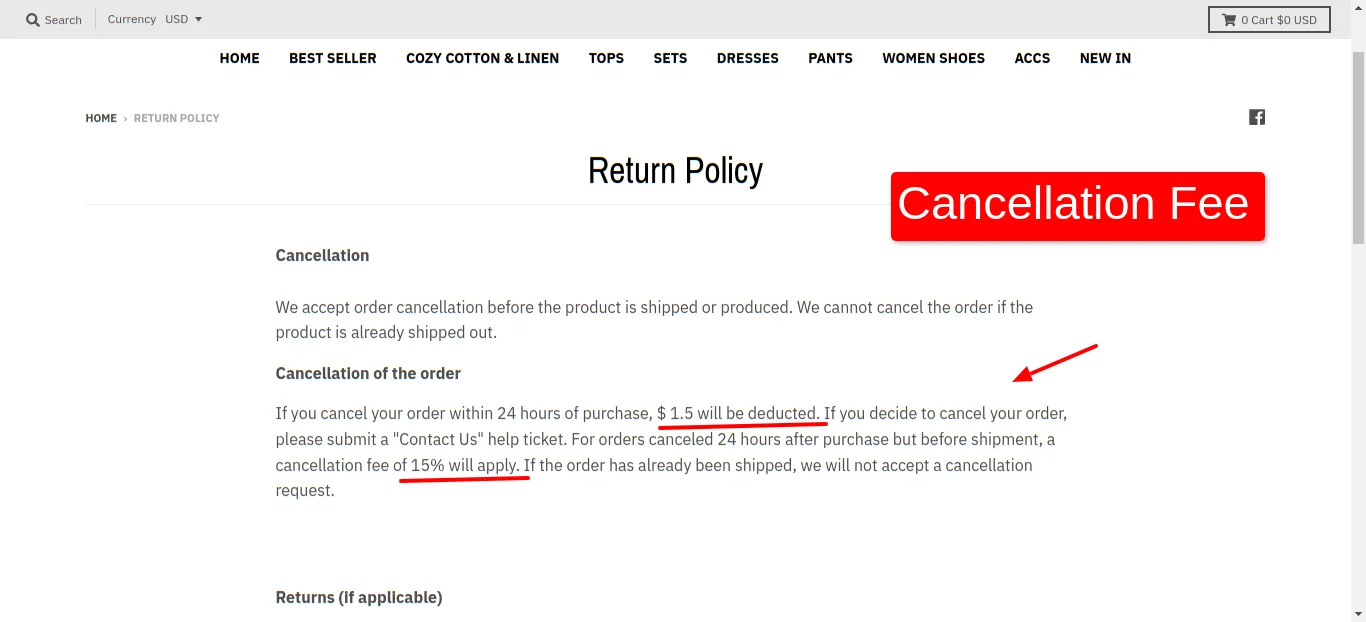This screenshot has width=1366, height=622.
Task: Open the DRESSES section
Action: click(x=747, y=58)
